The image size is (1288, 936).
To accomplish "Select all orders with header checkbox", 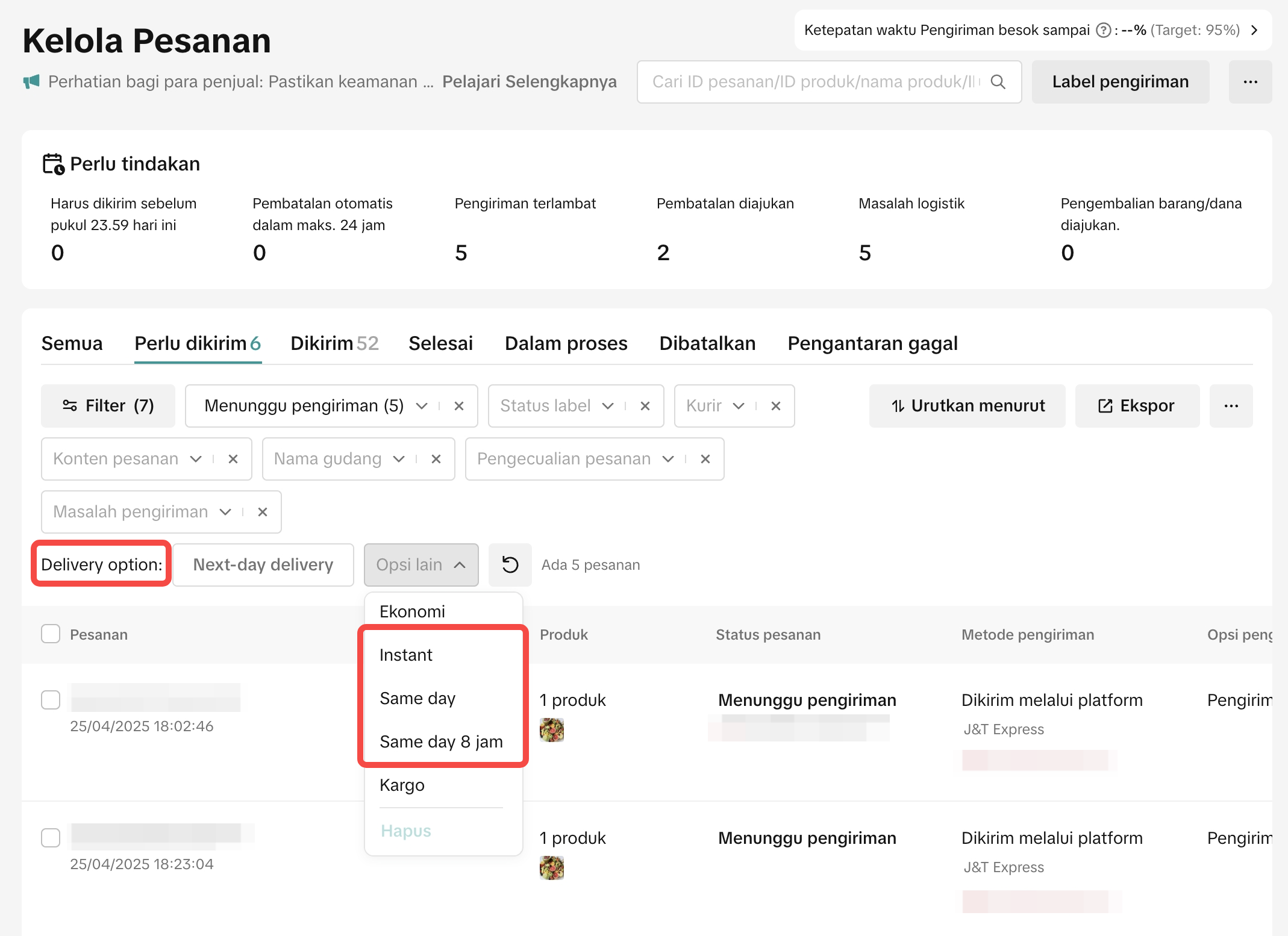I will [51, 634].
